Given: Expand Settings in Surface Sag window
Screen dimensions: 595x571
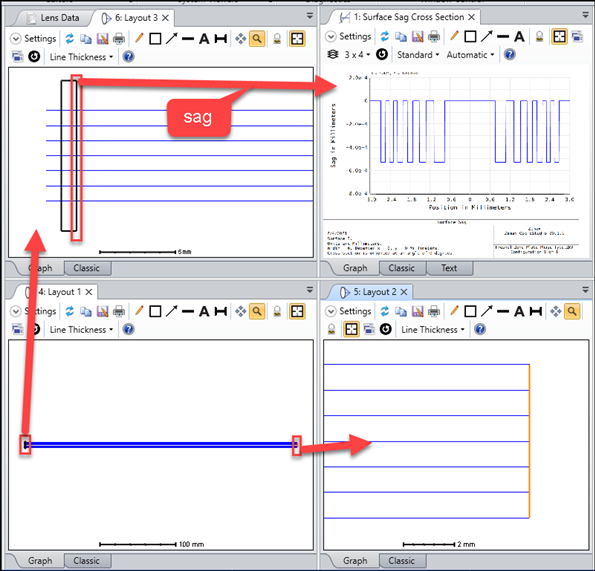Looking at the screenshot, I should coord(348,36).
